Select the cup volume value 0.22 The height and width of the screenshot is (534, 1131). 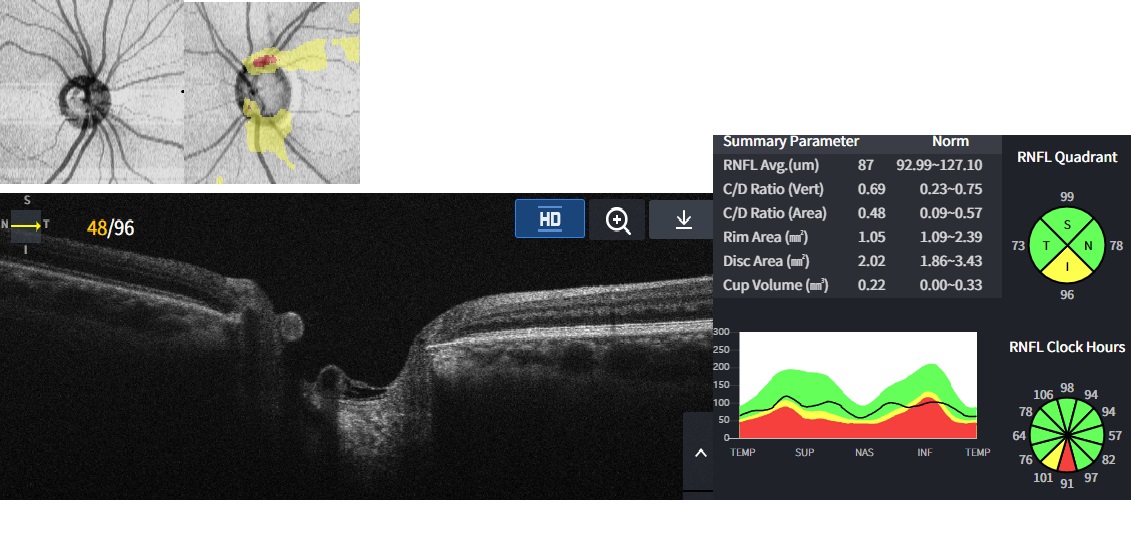point(871,285)
